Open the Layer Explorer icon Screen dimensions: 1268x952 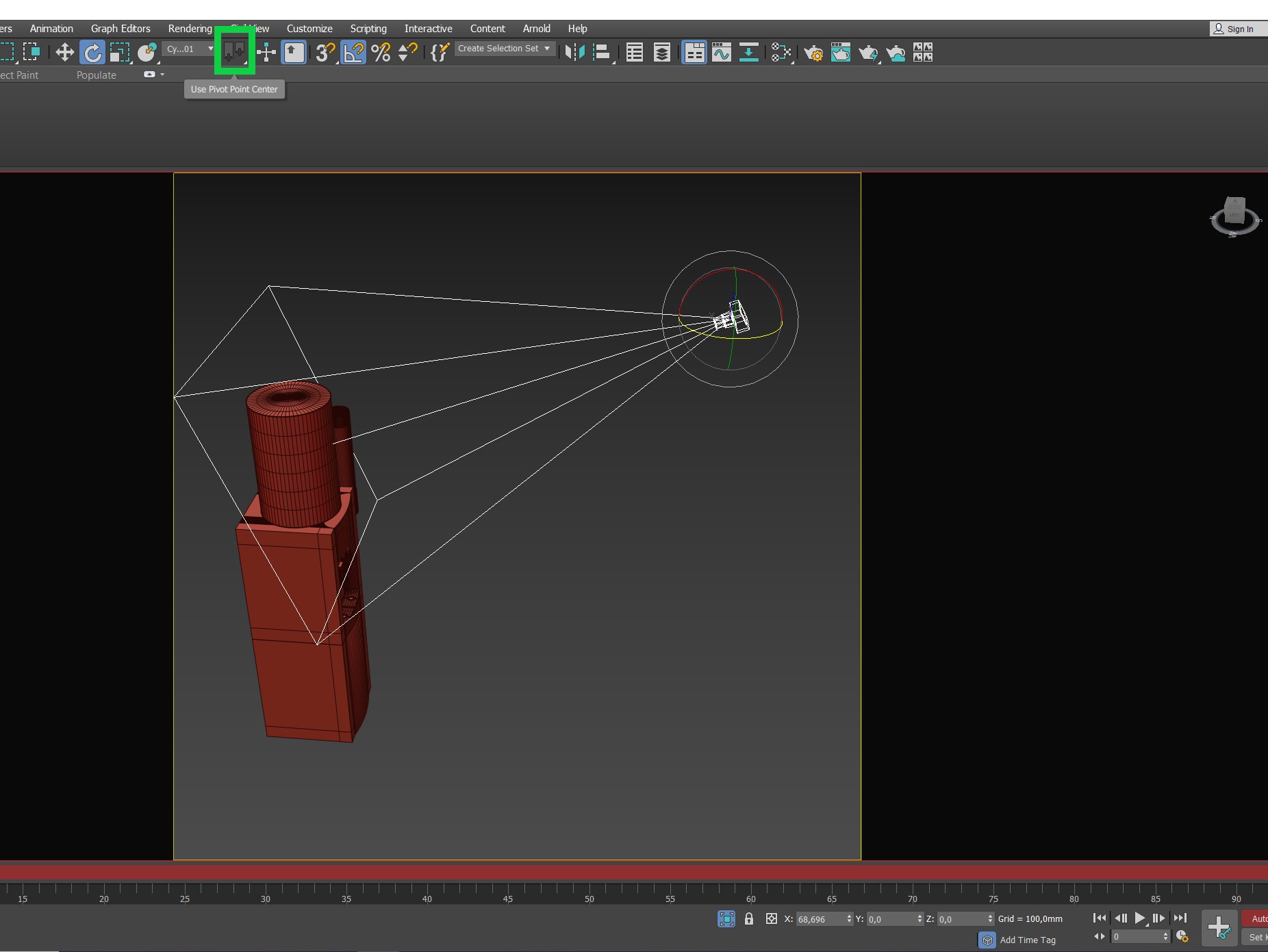click(x=661, y=52)
